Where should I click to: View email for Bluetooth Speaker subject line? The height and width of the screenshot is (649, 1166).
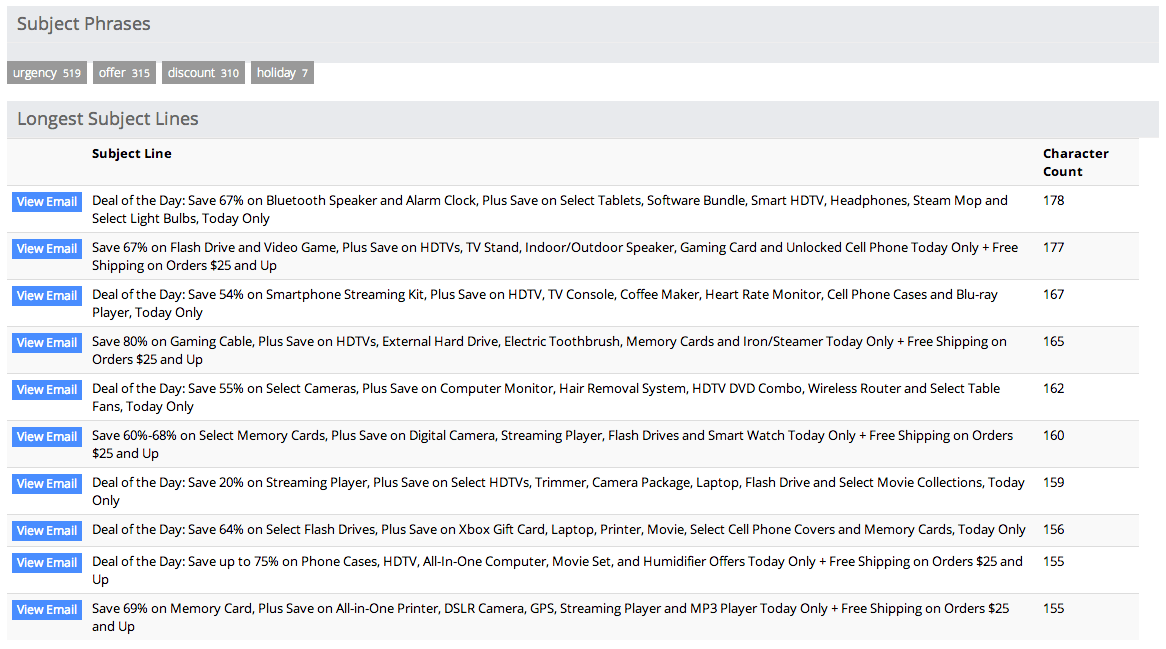(47, 202)
